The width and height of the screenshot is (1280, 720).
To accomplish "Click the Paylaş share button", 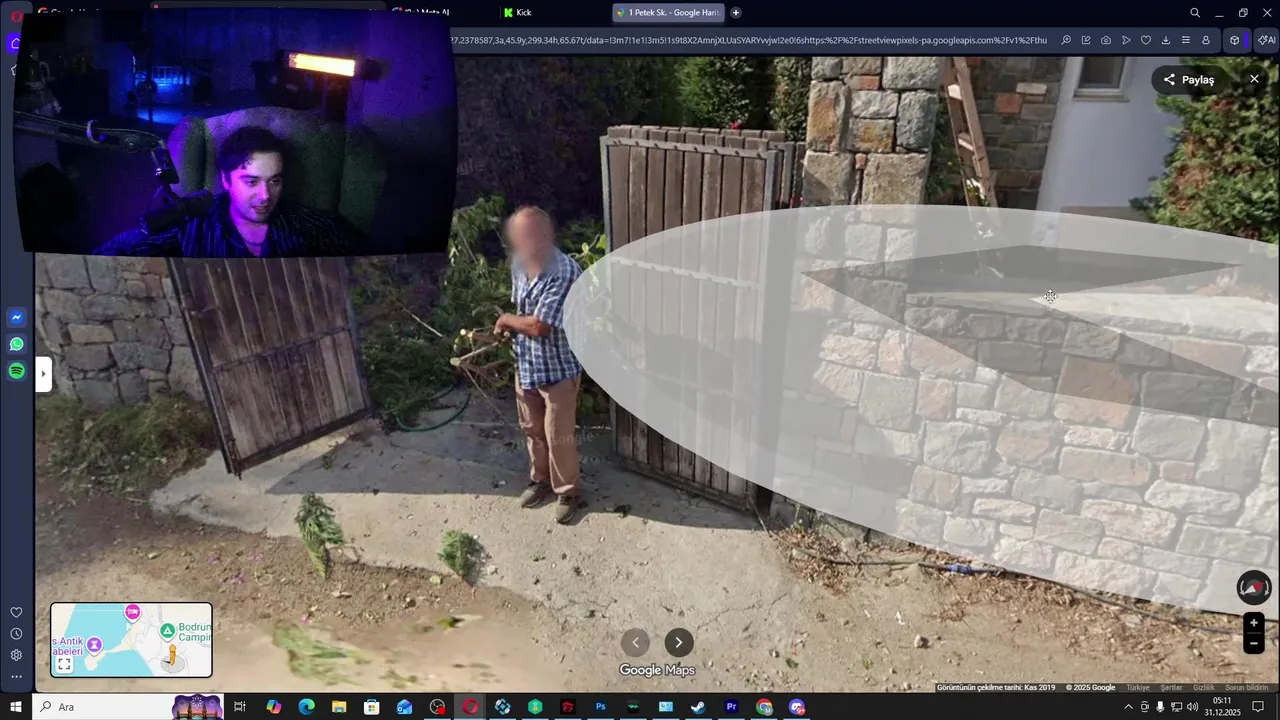I will pyautogui.click(x=1188, y=80).
